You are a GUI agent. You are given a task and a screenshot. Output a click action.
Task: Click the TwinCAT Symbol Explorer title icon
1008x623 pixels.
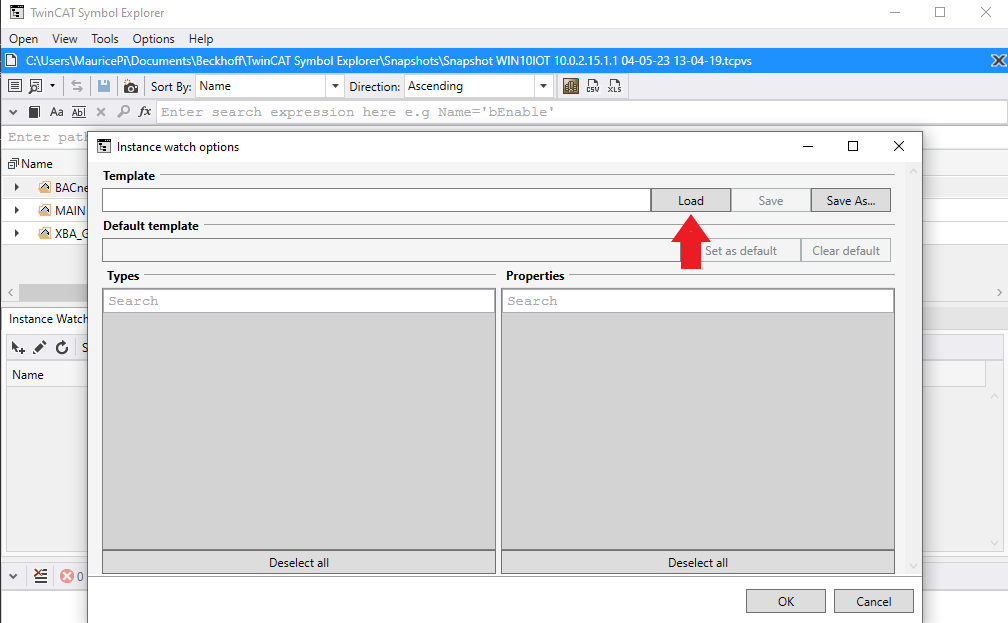16,12
